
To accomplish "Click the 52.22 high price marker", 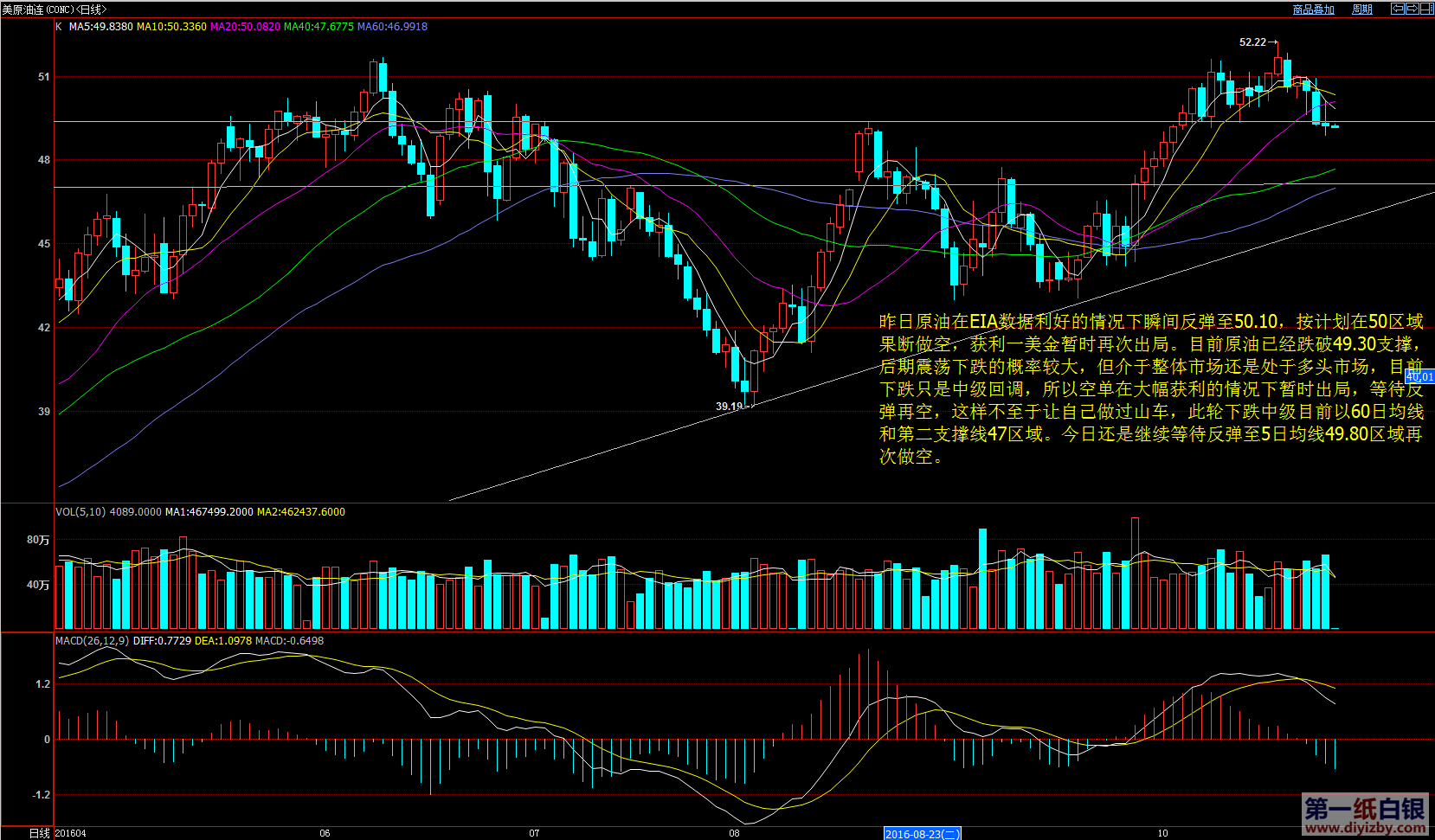I will tap(1253, 42).
